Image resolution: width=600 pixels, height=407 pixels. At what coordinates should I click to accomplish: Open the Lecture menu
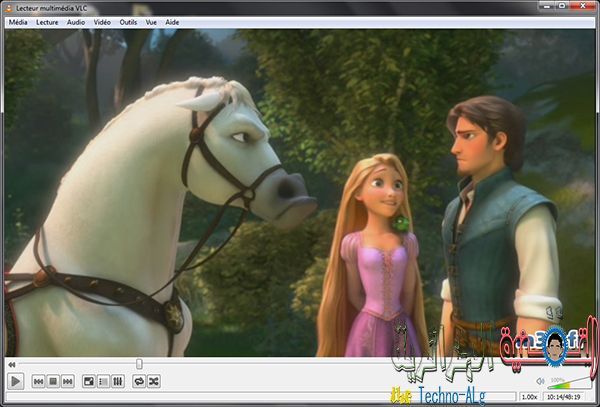(47, 22)
